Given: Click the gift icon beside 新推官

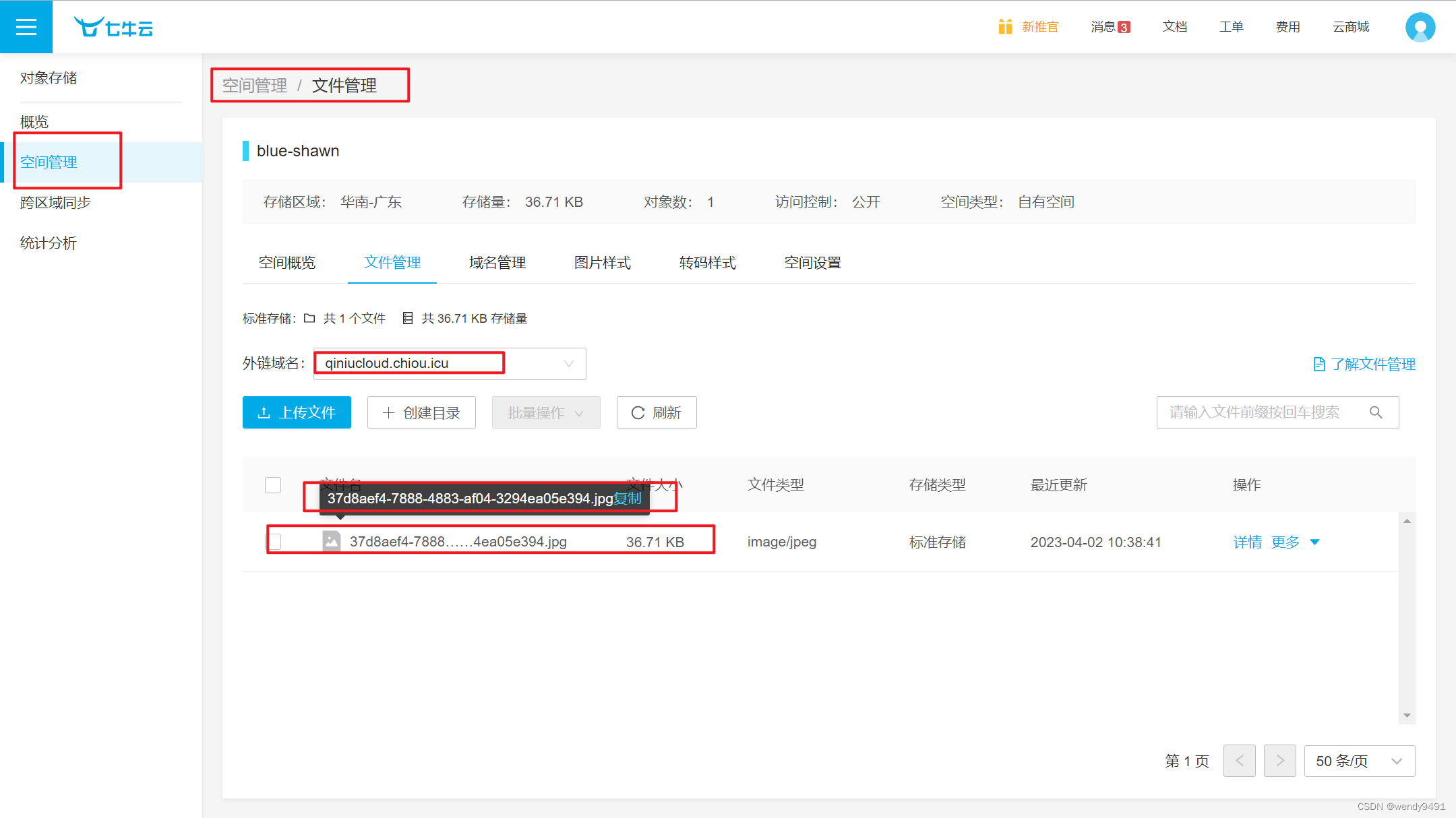Looking at the screenshot, I should 1005,27.
